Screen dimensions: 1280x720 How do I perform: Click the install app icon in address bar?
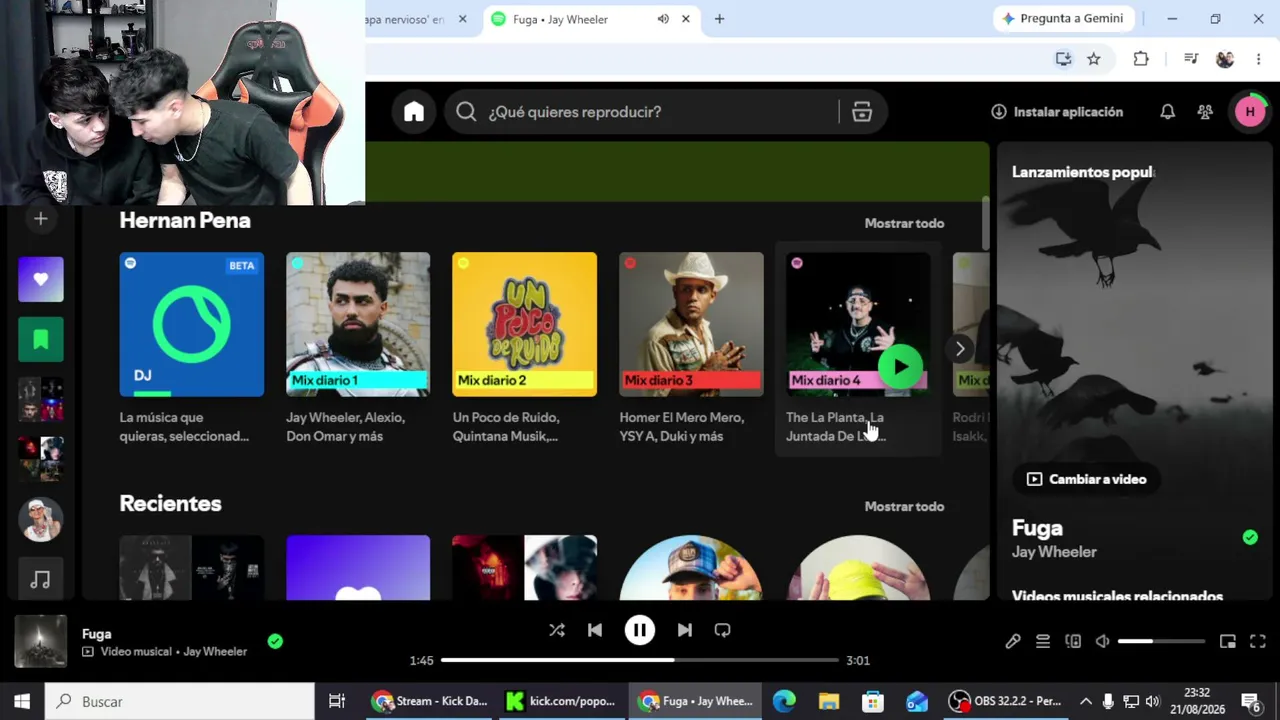click(x=1063, y=59)
